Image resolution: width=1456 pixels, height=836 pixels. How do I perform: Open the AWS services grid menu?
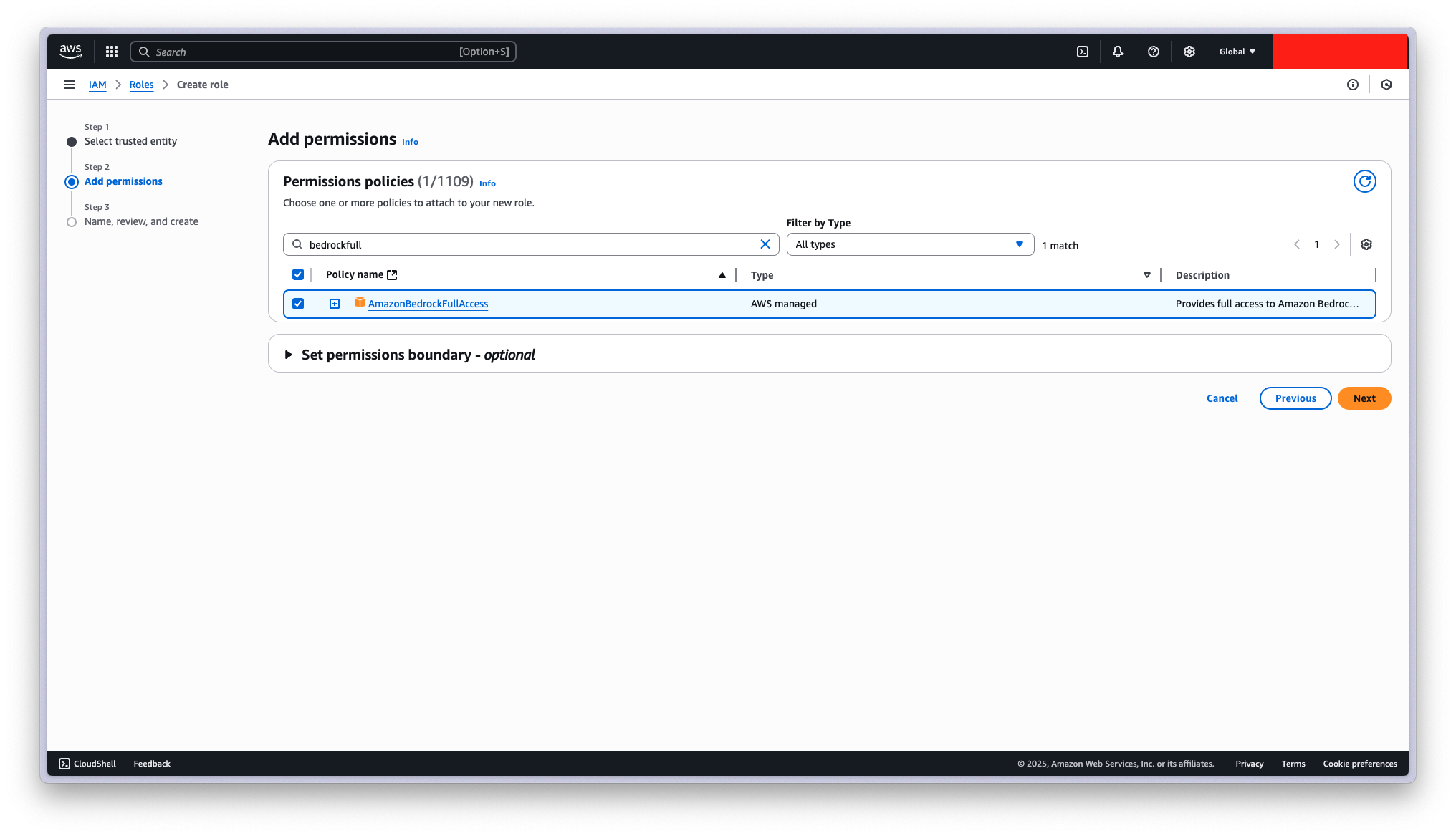click(112, 52)
